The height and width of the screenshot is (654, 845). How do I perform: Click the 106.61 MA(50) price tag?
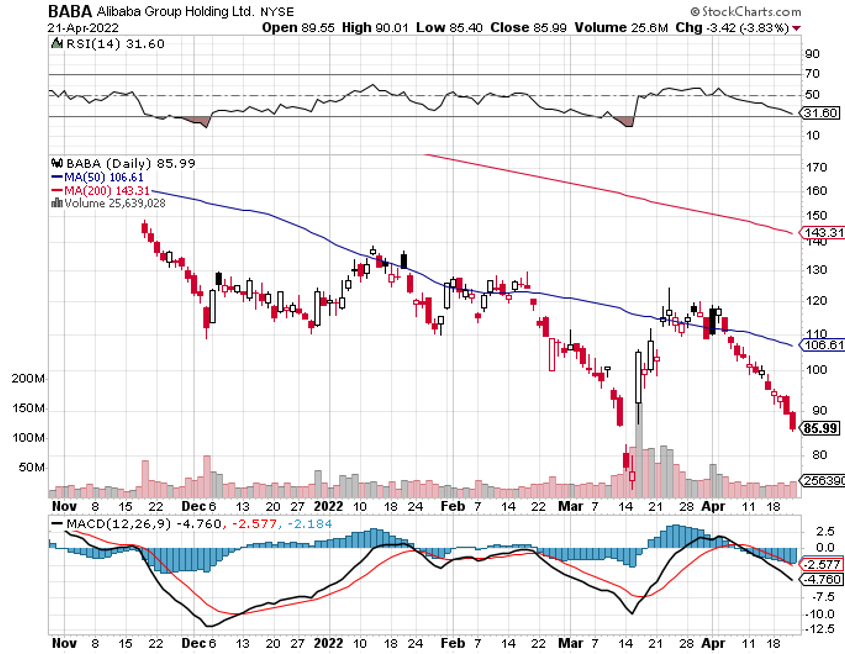click(x=823, y=345)
